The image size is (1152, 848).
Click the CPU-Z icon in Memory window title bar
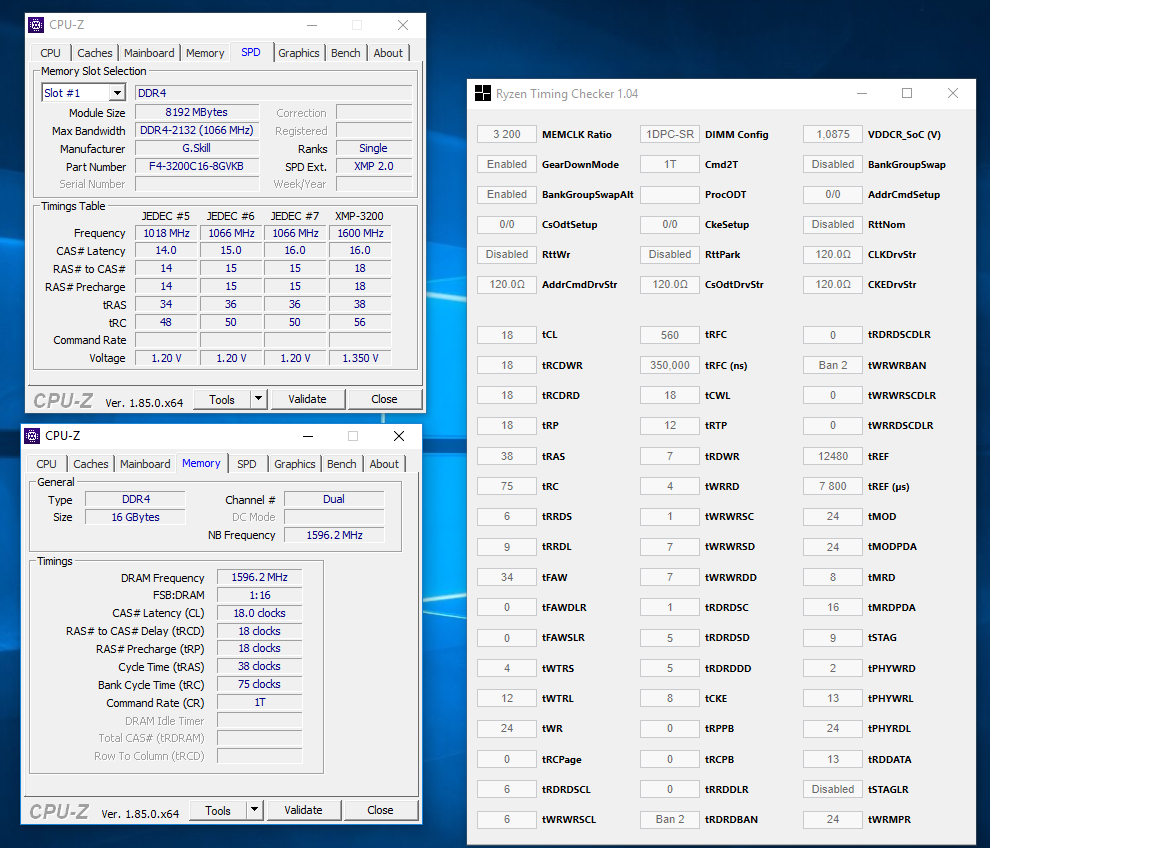(x=33, y=436)
